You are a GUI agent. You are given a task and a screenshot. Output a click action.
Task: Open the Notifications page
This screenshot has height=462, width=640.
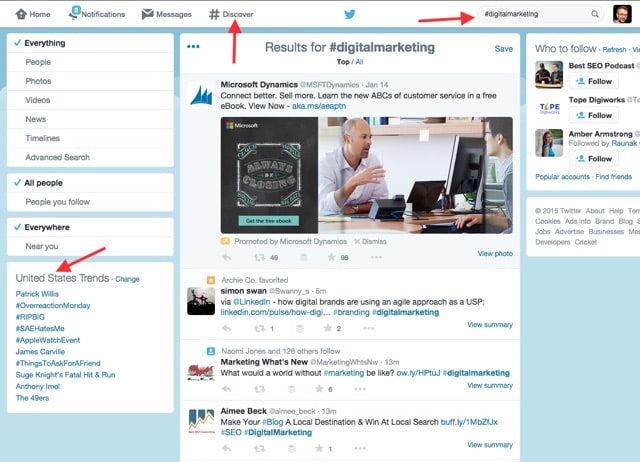click(97, 14)
